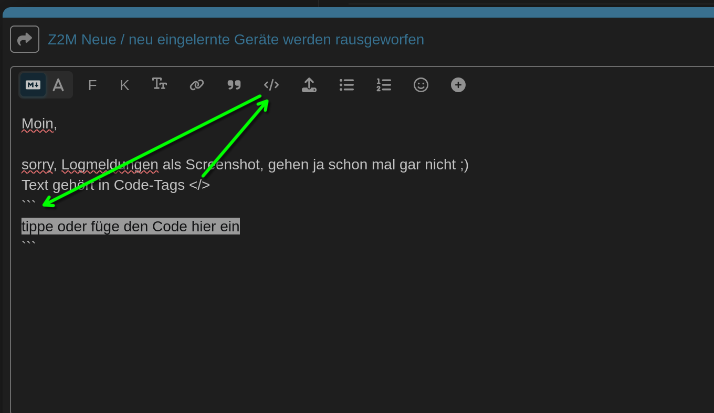
Task: Insert a blockquote with the quotation icon
Action: [x=234, y=85]
